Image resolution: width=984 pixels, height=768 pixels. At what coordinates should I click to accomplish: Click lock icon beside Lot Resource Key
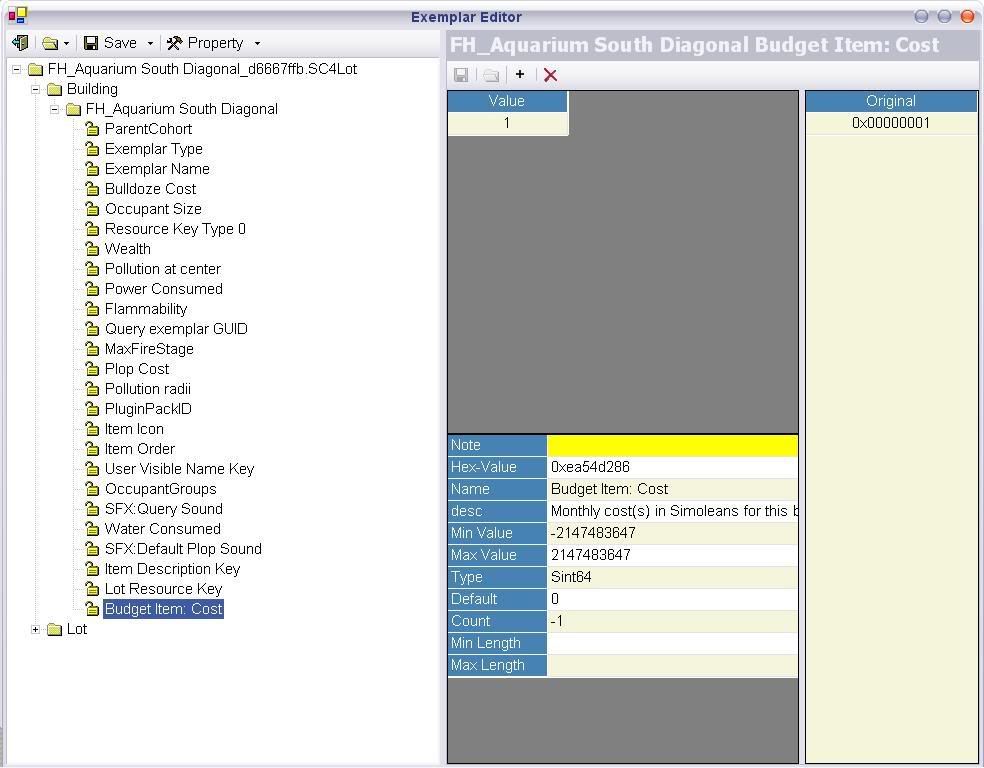(92, 590)
